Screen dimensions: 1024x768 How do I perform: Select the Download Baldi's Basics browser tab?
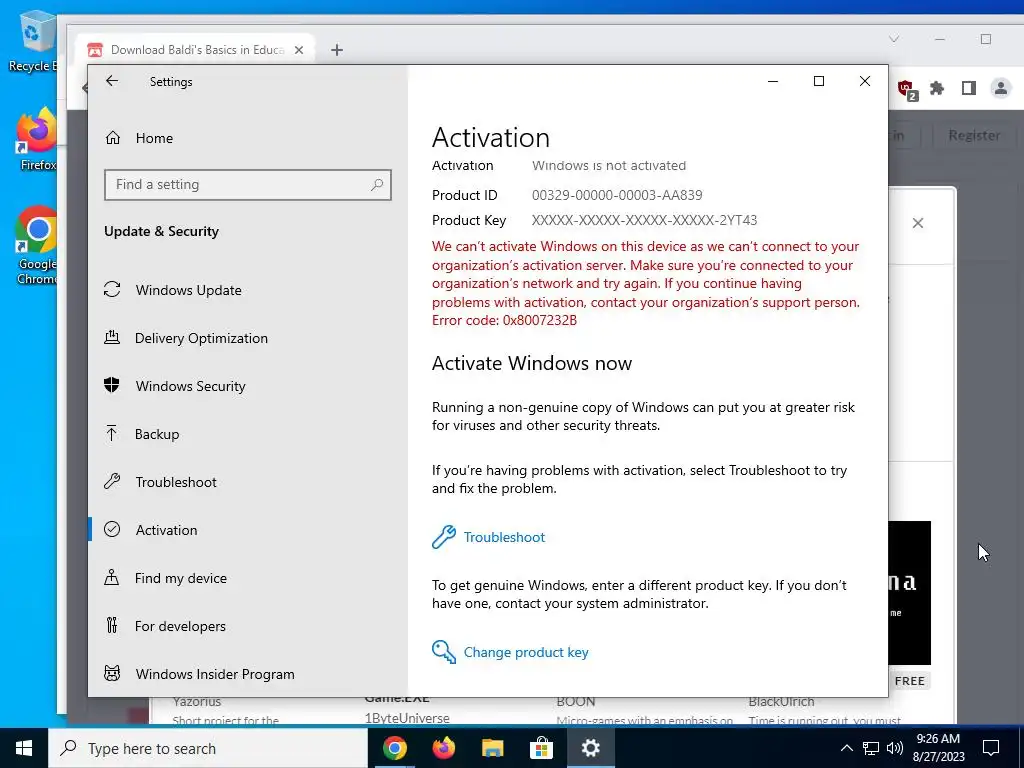pos(195,50)
